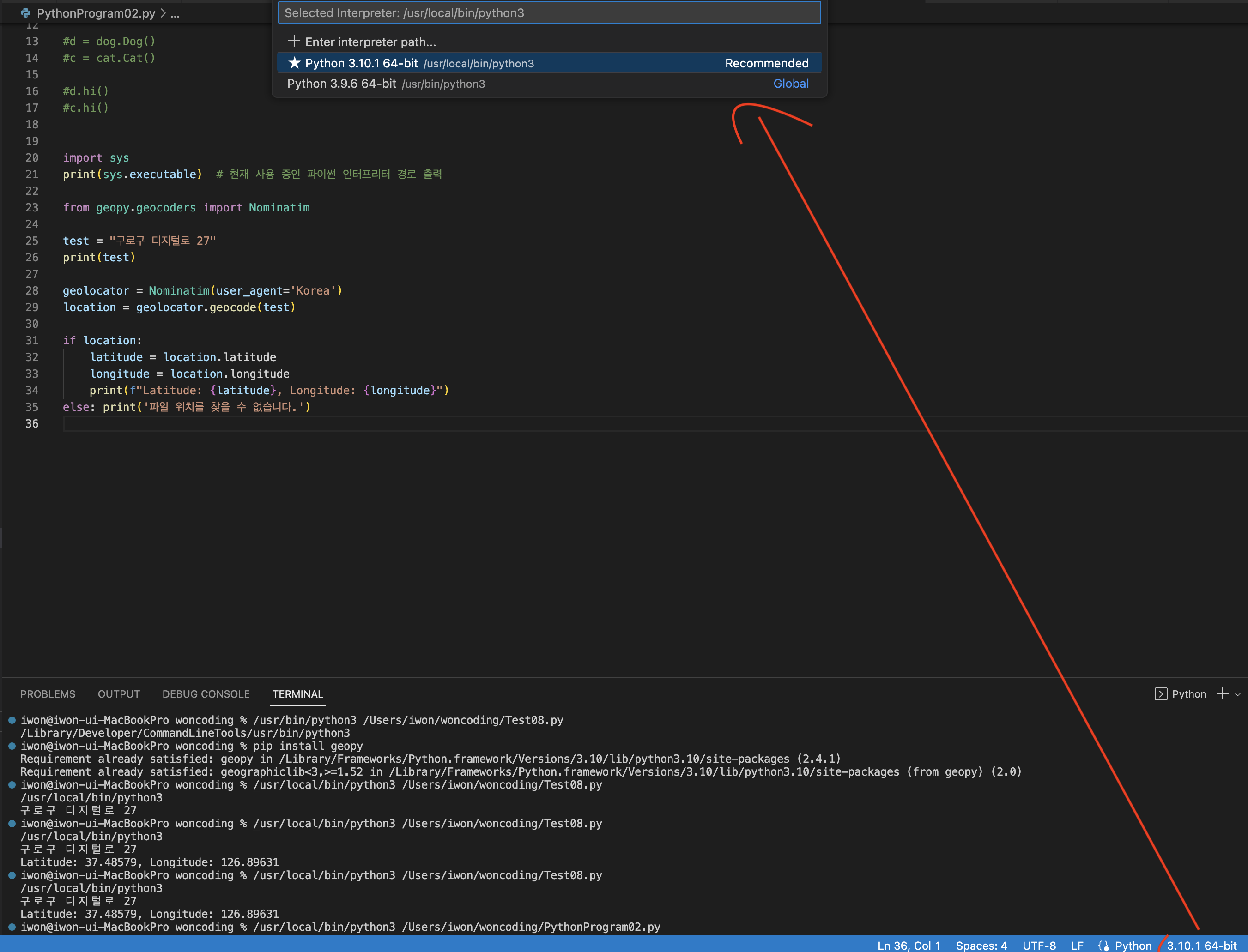Switch to the PROBLEMS tab

(48, 694)
